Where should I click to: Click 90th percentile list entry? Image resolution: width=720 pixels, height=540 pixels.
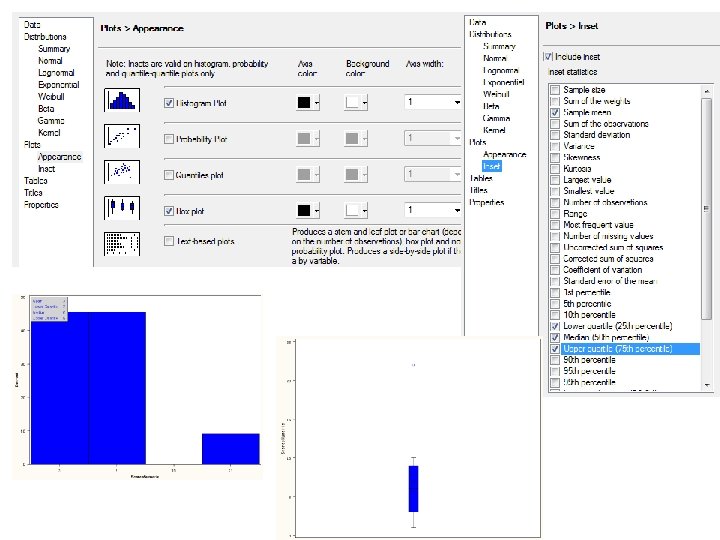(589, 360)
